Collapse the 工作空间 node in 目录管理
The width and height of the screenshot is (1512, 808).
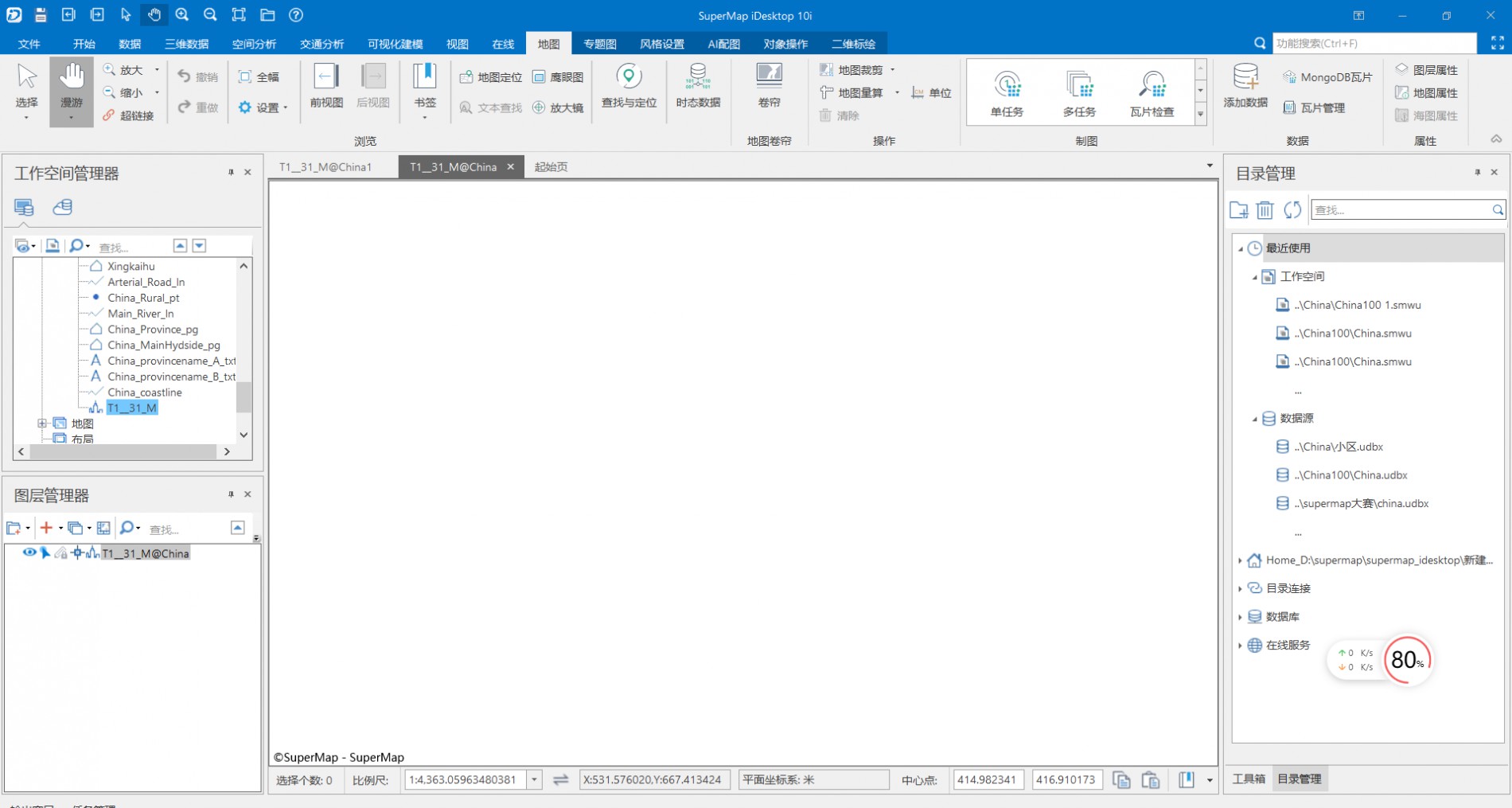[1254, 277]
